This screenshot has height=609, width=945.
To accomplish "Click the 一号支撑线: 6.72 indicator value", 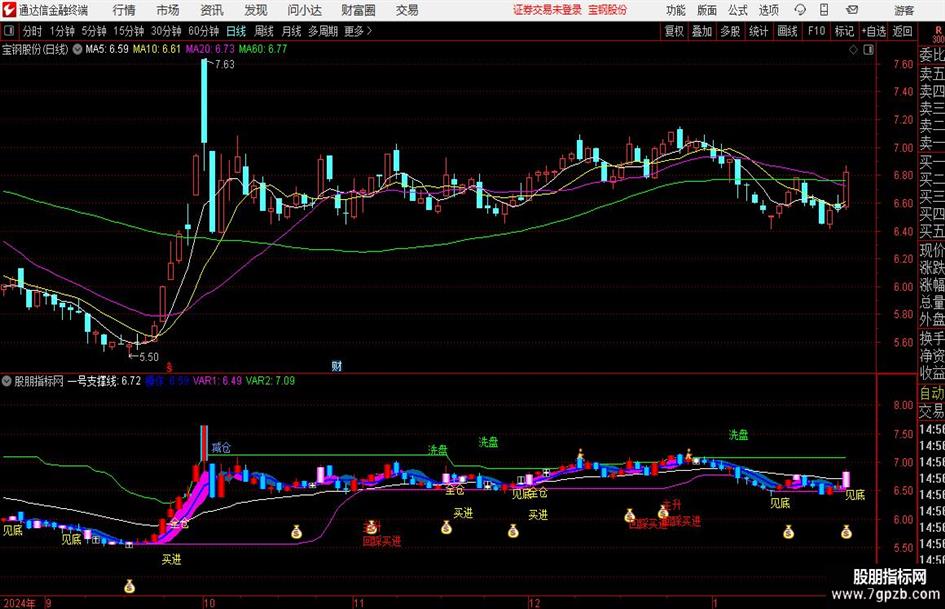I will click(x=104, y=381).
